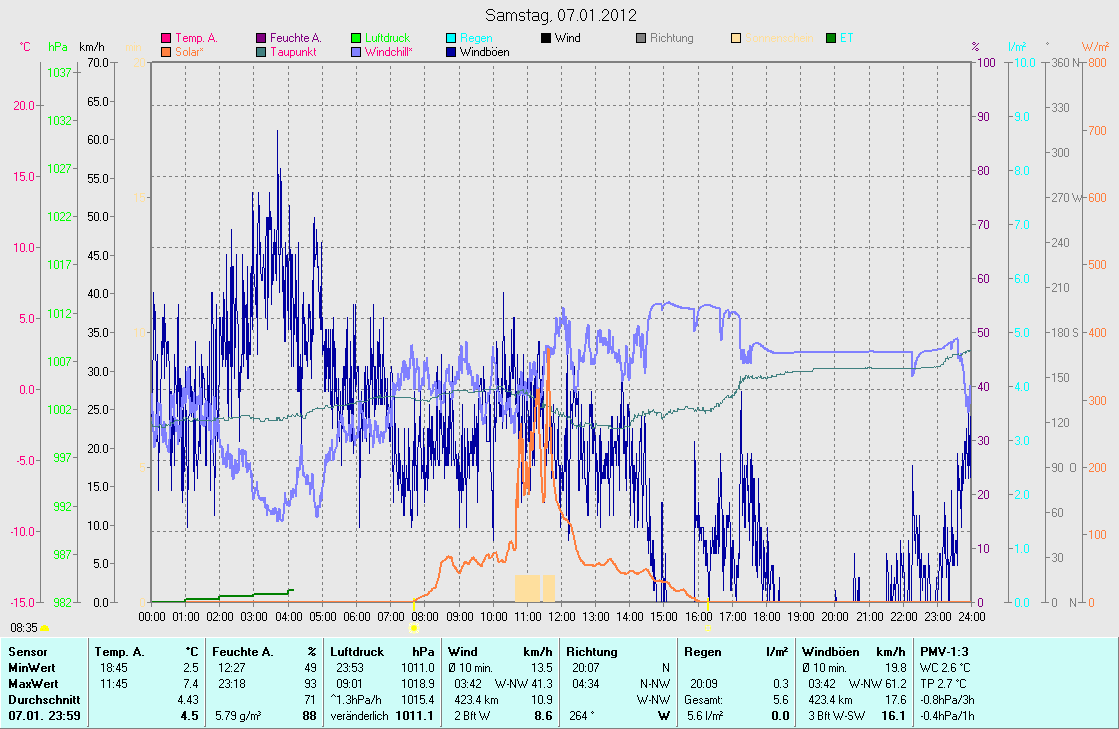Click the 'Taupunkt' legend label
This screenshot has width=1119, height=729.
pyautogui.click(x=293, y=52)
